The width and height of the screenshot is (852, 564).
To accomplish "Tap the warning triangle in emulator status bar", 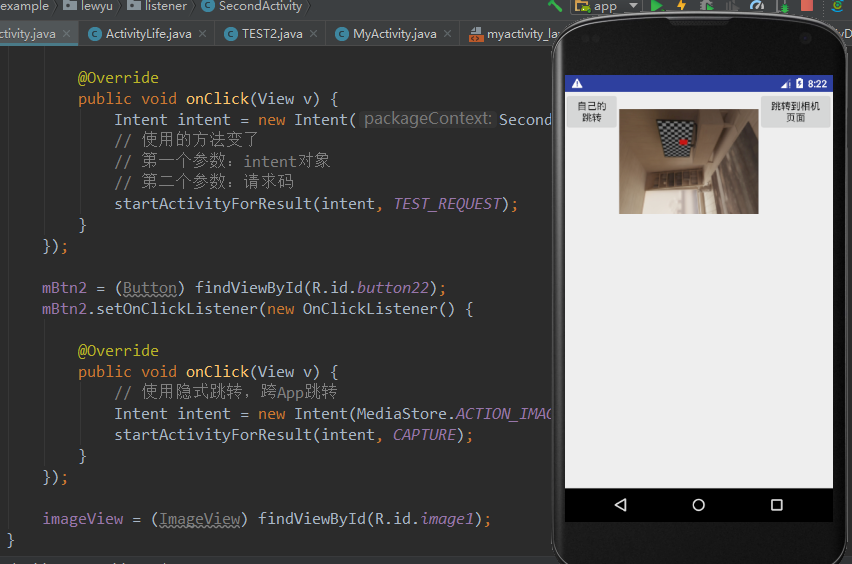I will coord(577,83).
